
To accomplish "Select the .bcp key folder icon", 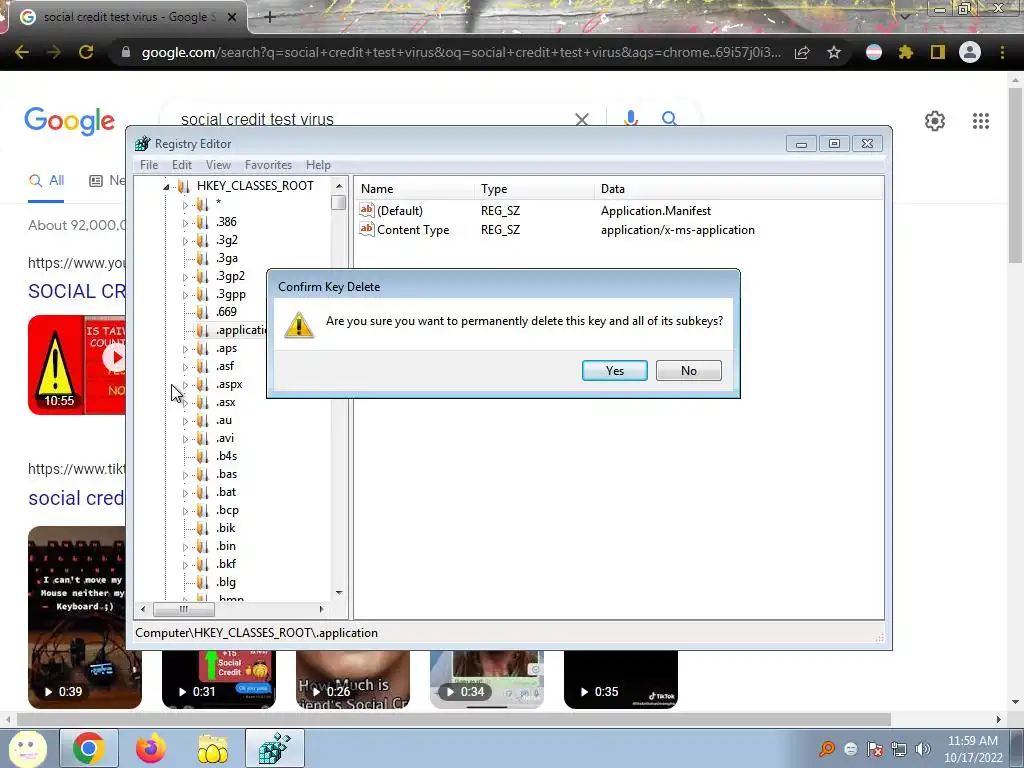I will 202,510.
